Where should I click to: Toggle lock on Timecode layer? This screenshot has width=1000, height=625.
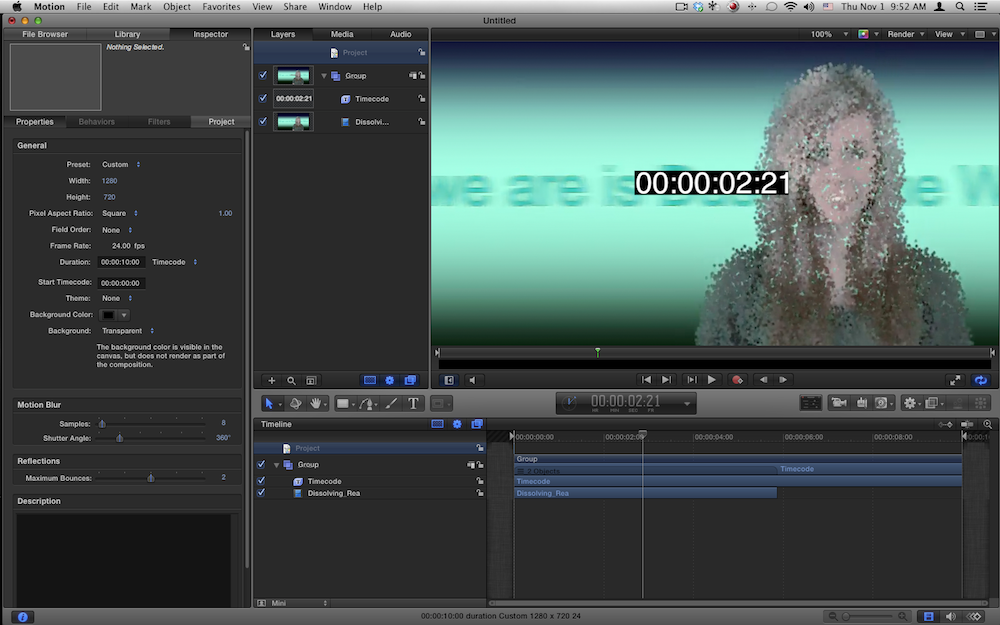[x=422, y=98]
